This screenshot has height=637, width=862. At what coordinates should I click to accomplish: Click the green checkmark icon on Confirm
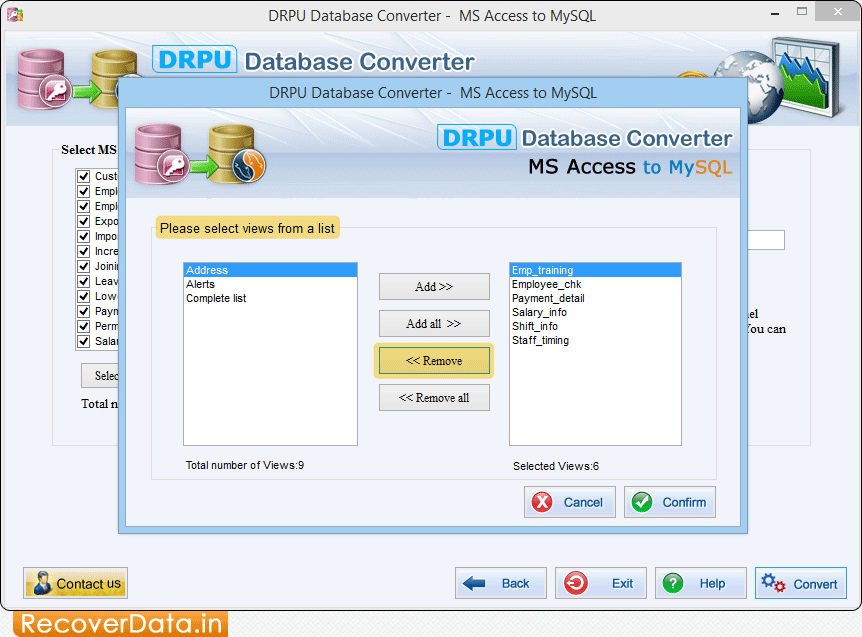tap(642, 502)
